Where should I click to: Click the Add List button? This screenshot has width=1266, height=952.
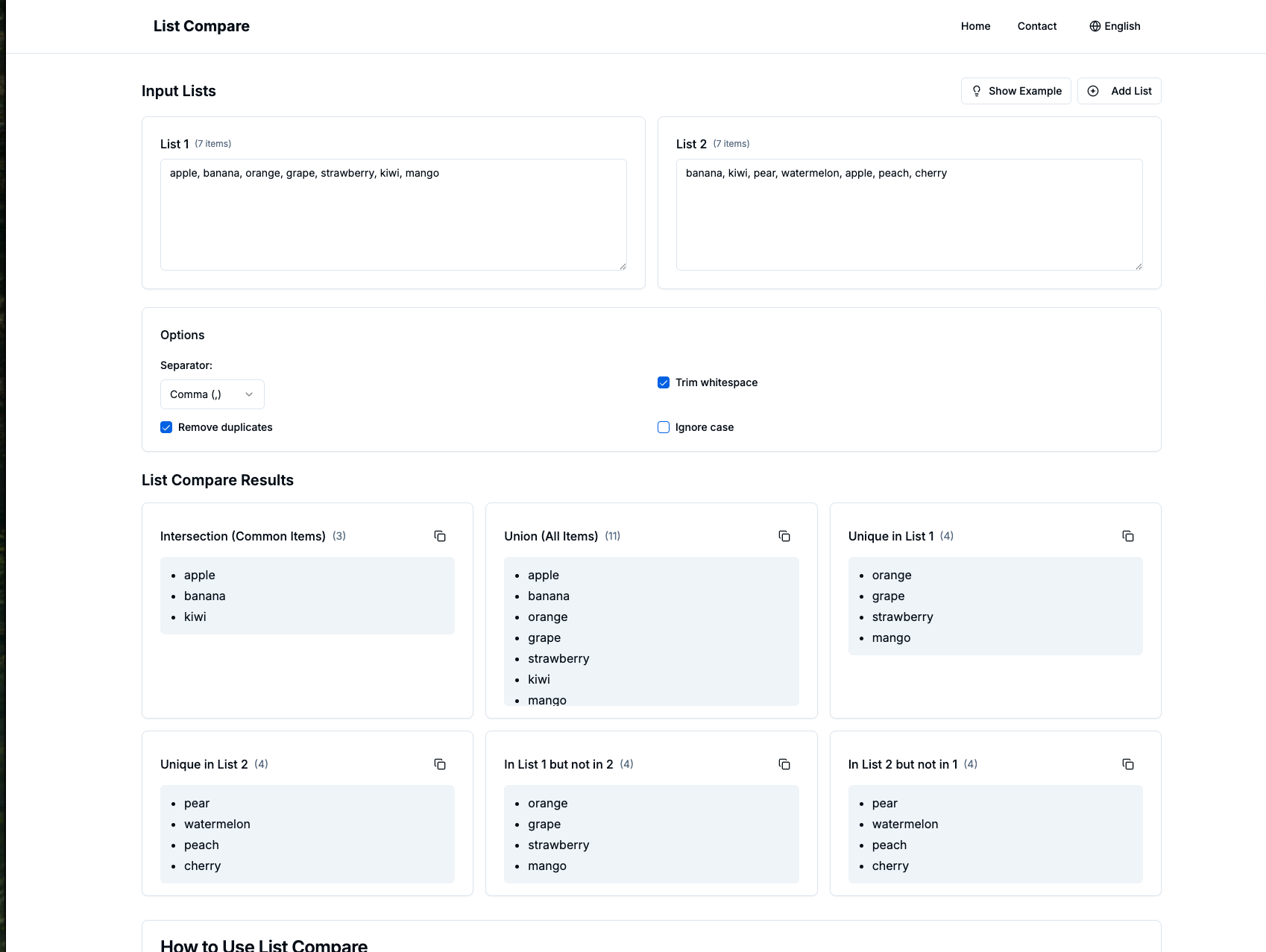(x=1119, y=91)
